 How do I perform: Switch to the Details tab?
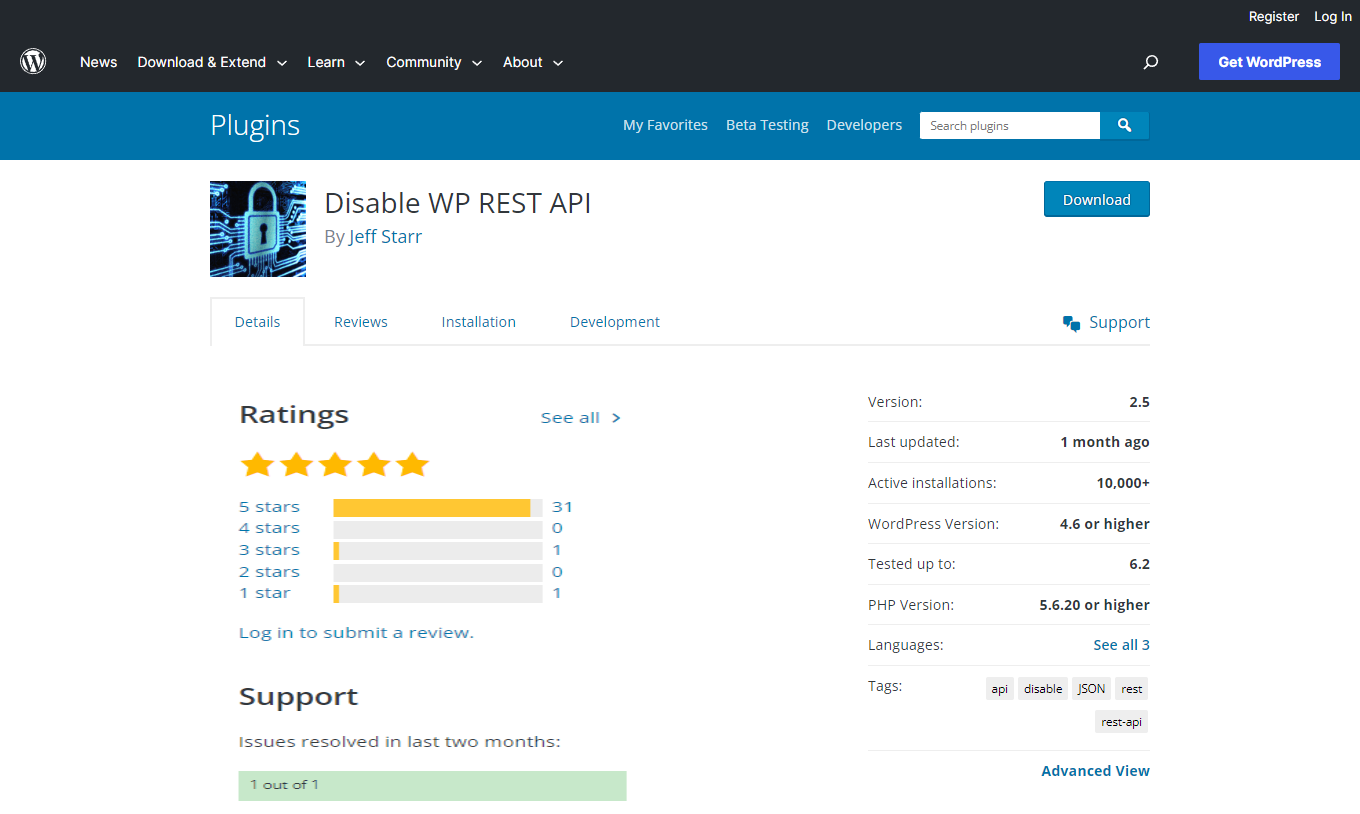257,322
